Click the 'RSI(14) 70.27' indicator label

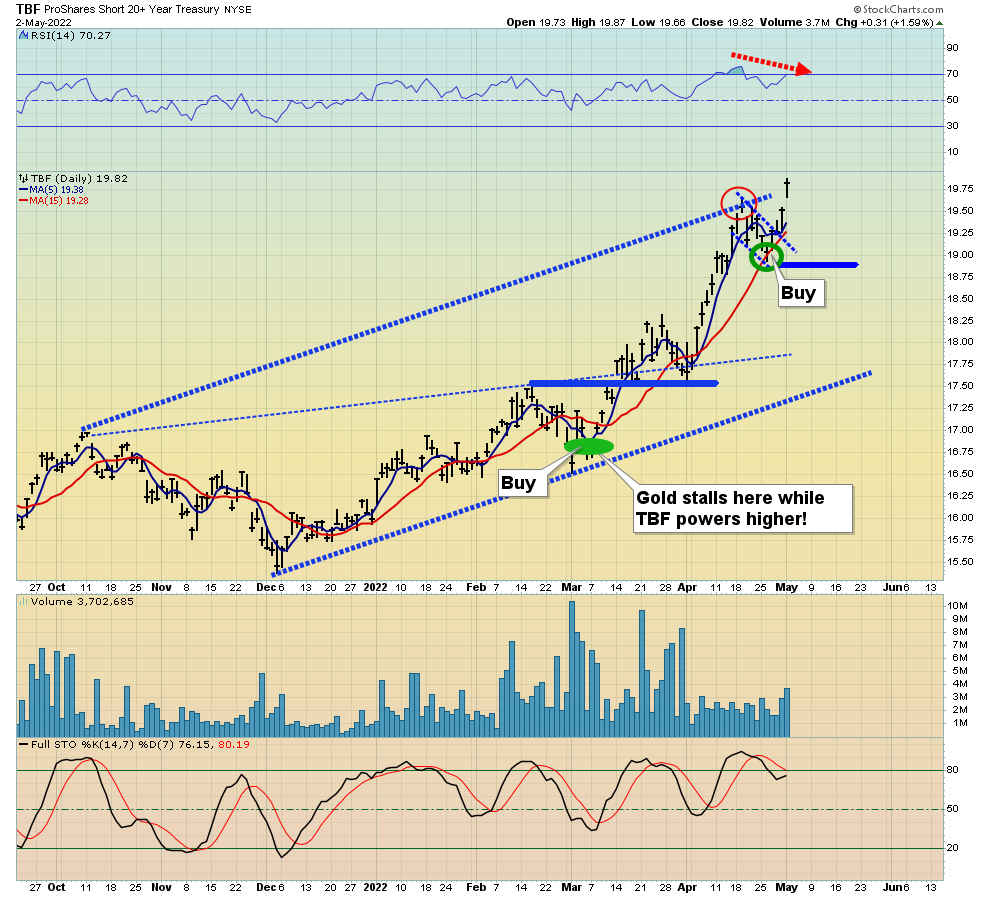coord(71,36)
